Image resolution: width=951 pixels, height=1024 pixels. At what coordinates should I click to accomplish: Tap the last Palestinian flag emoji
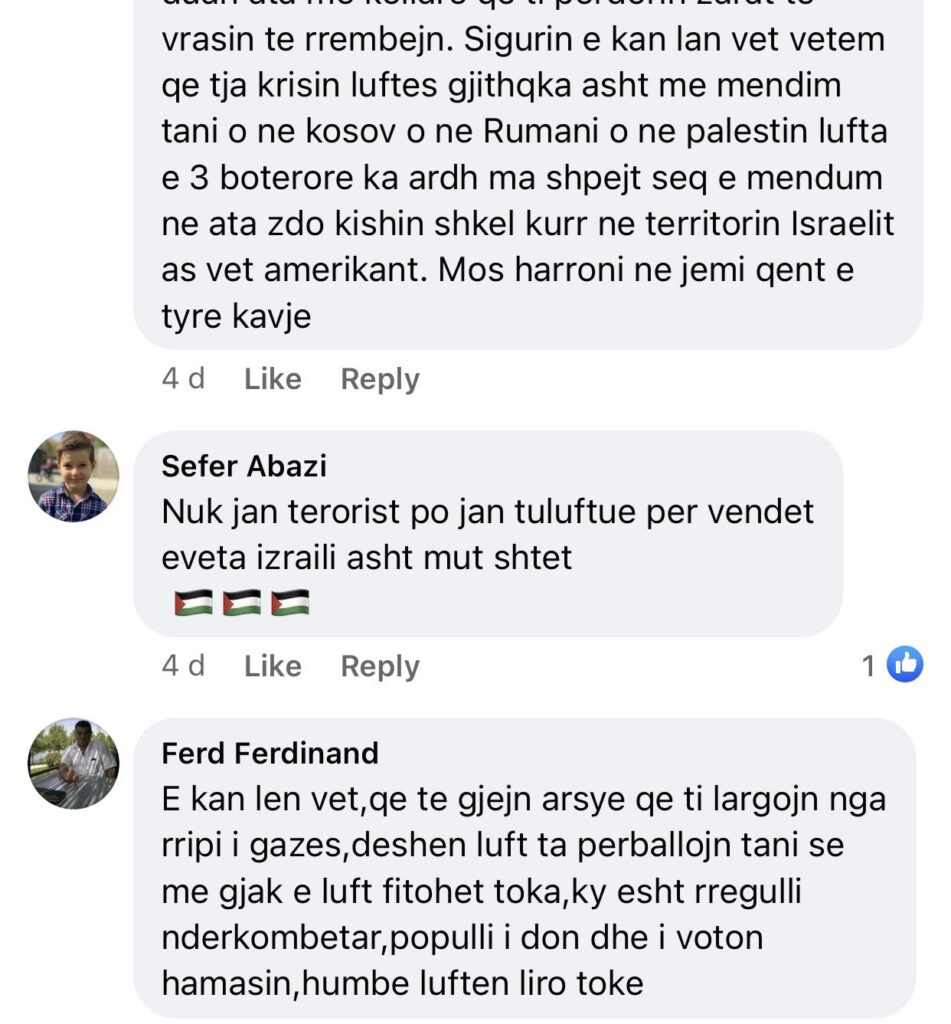click(289, 603)
